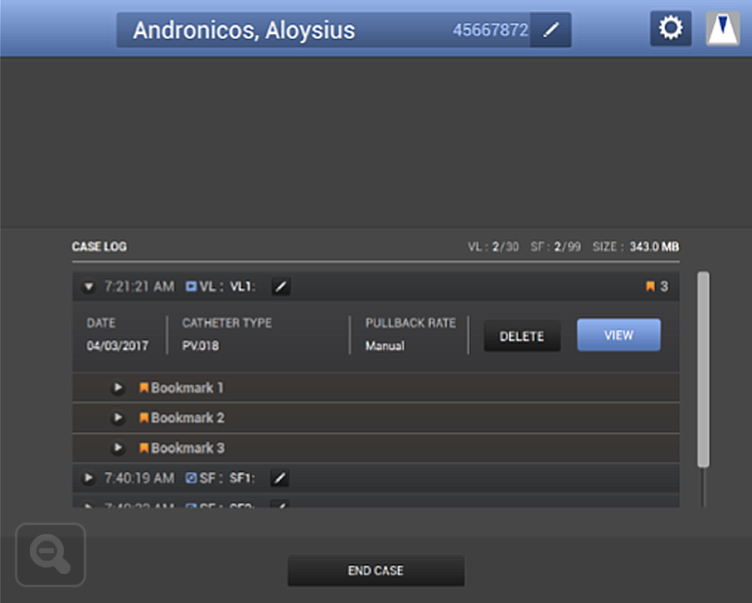Click the VL1: label text
The height and width of the screenshot is (603, 752).
click(x=242, y=286)
